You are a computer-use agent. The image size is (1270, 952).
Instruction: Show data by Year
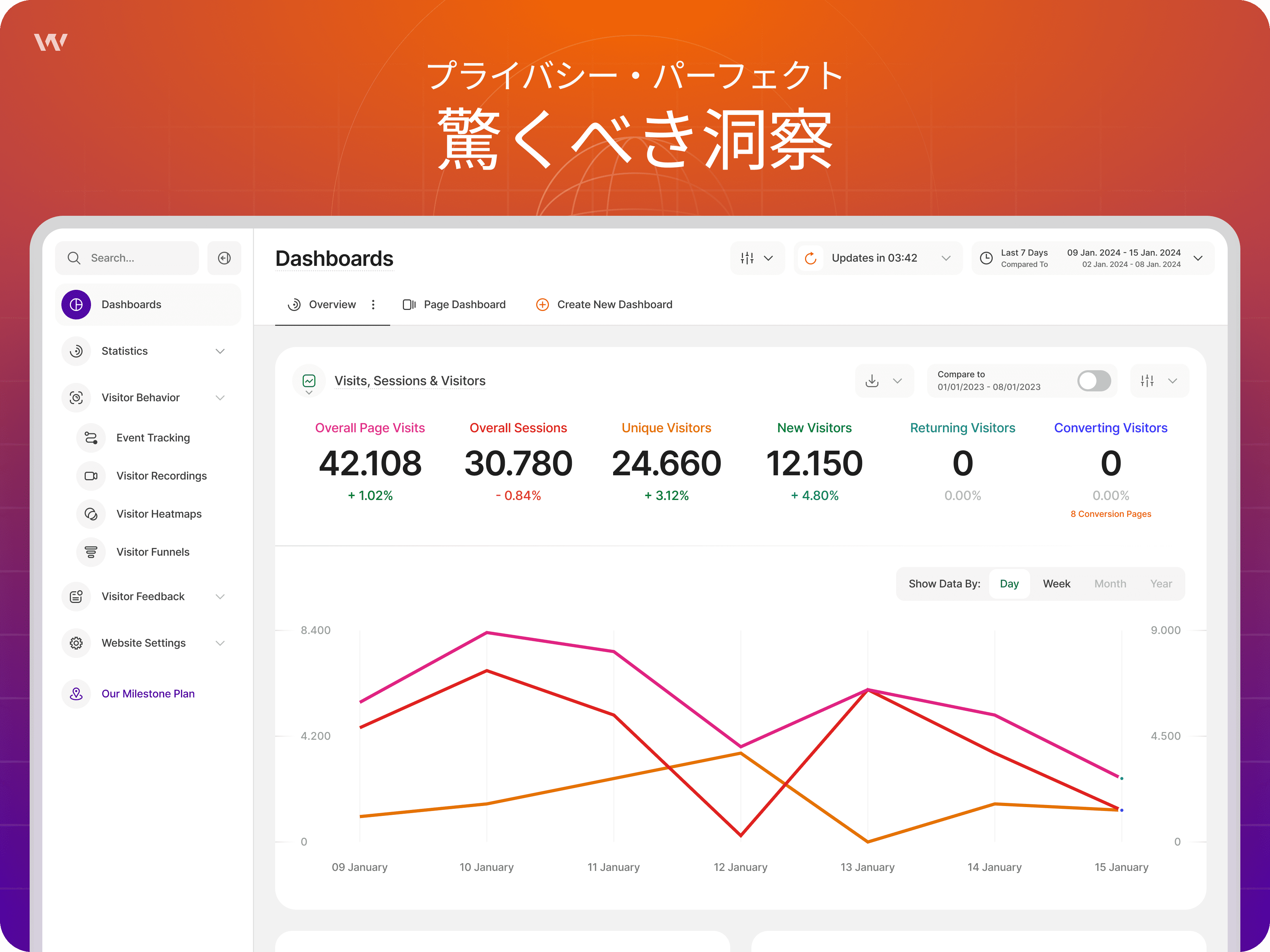(1161, 584)
